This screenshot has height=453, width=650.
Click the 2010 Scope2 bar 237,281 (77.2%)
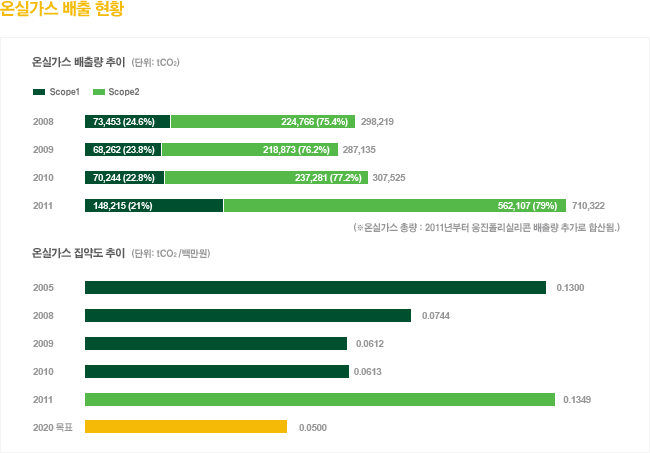[267, 177]
